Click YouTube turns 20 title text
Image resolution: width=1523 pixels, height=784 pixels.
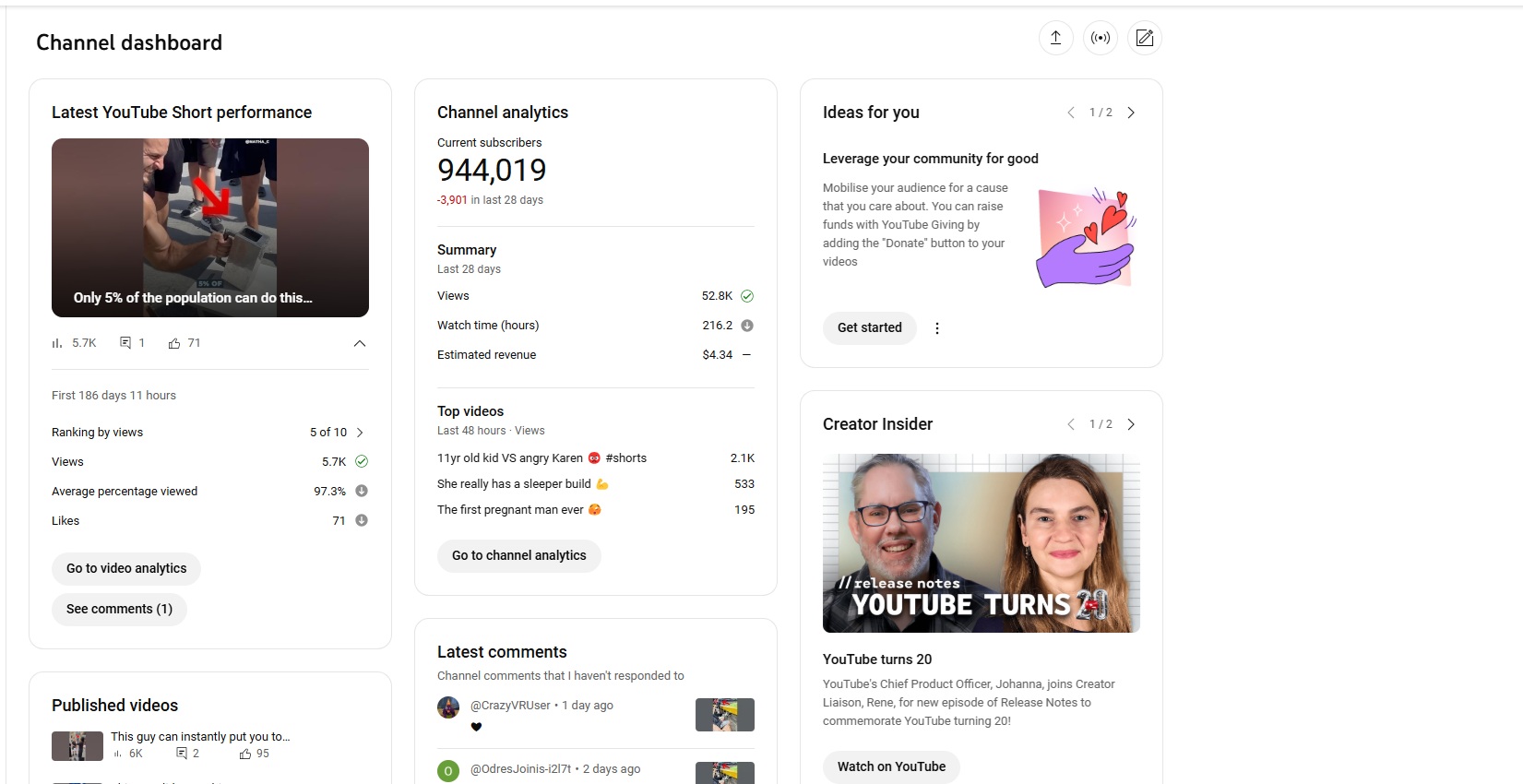point(877,659)
